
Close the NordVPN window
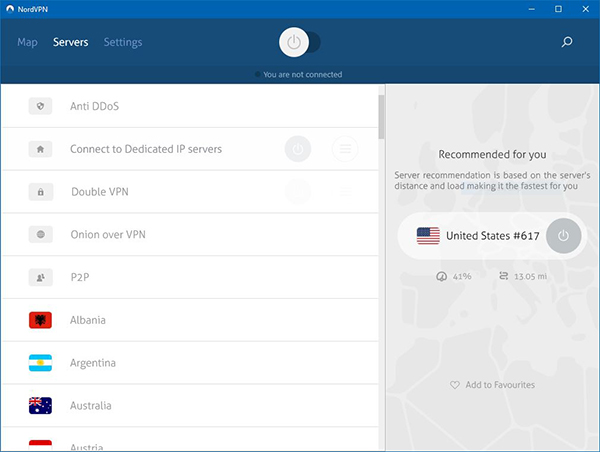(585, 9)
